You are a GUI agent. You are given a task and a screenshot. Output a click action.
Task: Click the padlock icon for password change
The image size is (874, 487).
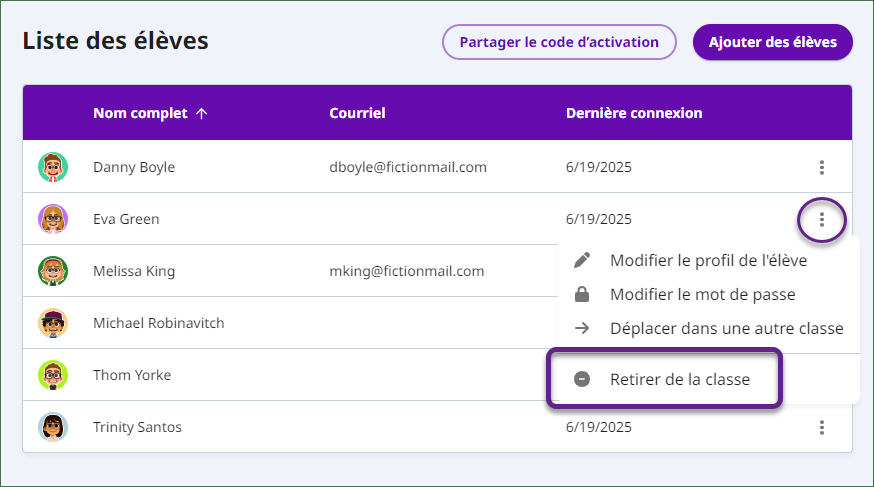[x=582, y=294]
